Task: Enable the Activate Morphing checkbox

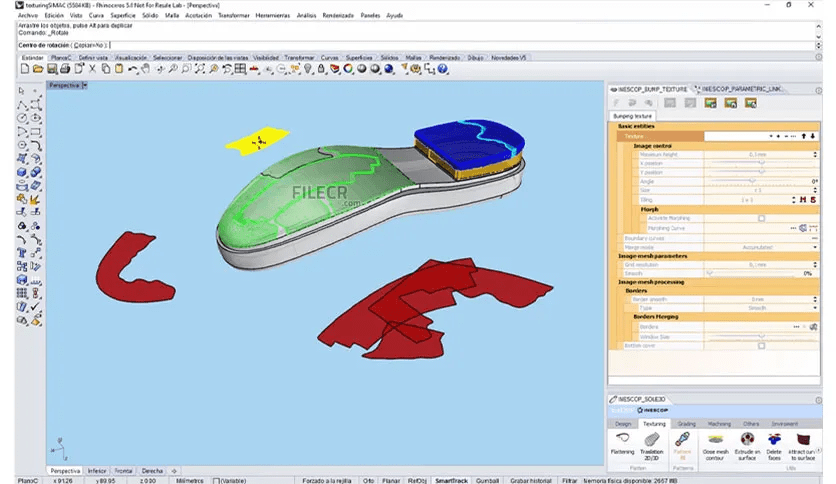Action: click(761, 218)
